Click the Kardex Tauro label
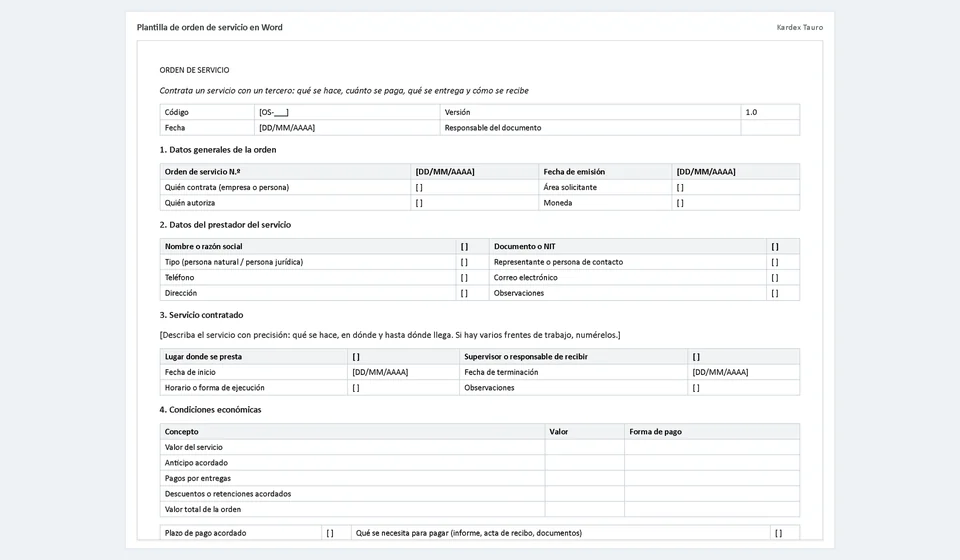Viewport: 960px width, 560px height. point(800,28)
